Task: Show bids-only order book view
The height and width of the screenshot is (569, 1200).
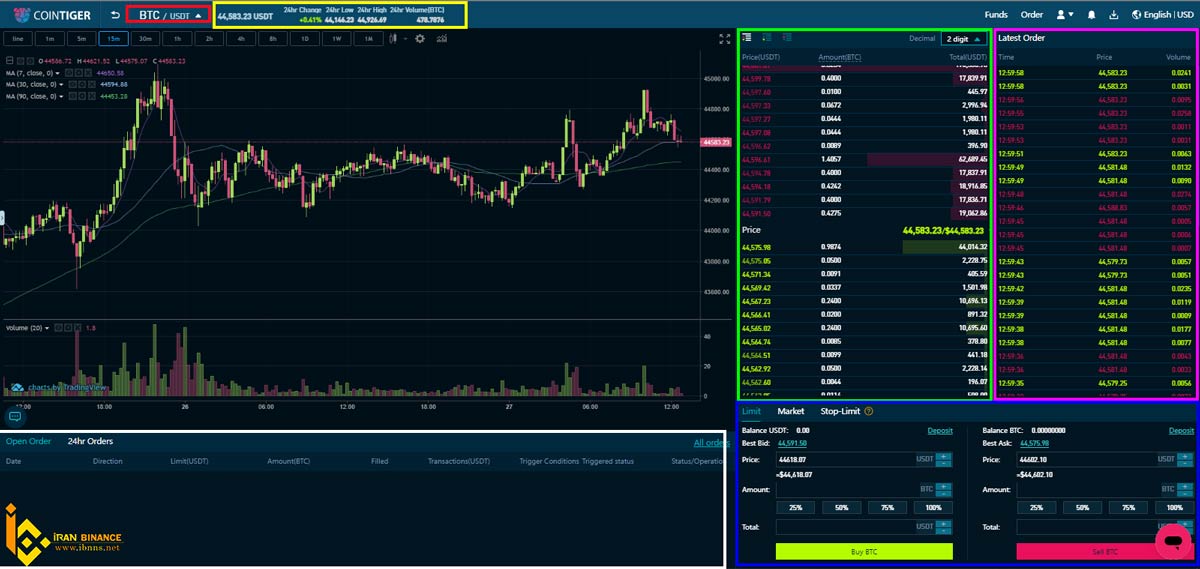Action: (x=767, y=38)
